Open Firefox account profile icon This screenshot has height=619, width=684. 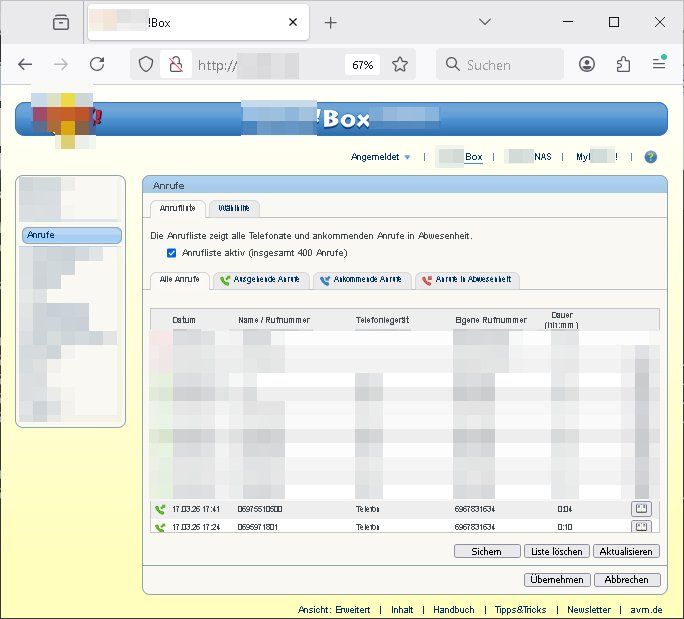(587, 64)
